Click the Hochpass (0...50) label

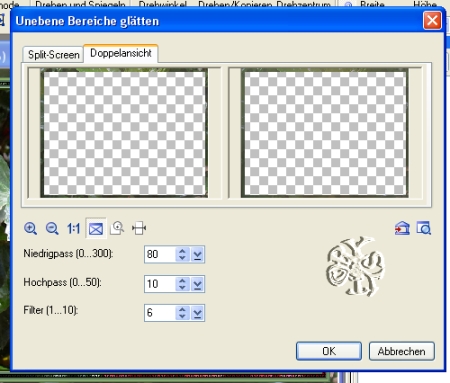[62, 283]
